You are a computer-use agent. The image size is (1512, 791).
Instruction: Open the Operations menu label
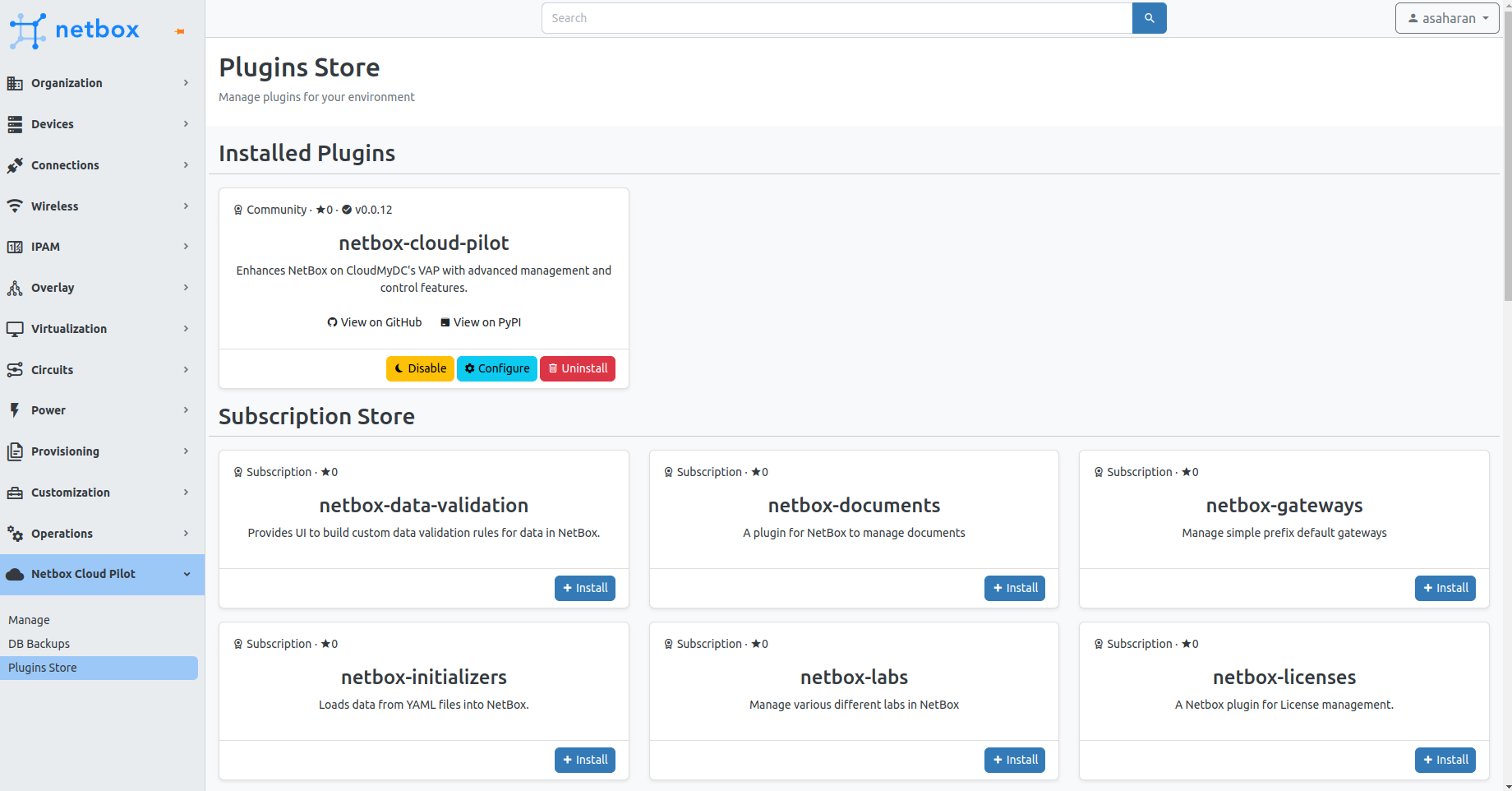point(62,534)
